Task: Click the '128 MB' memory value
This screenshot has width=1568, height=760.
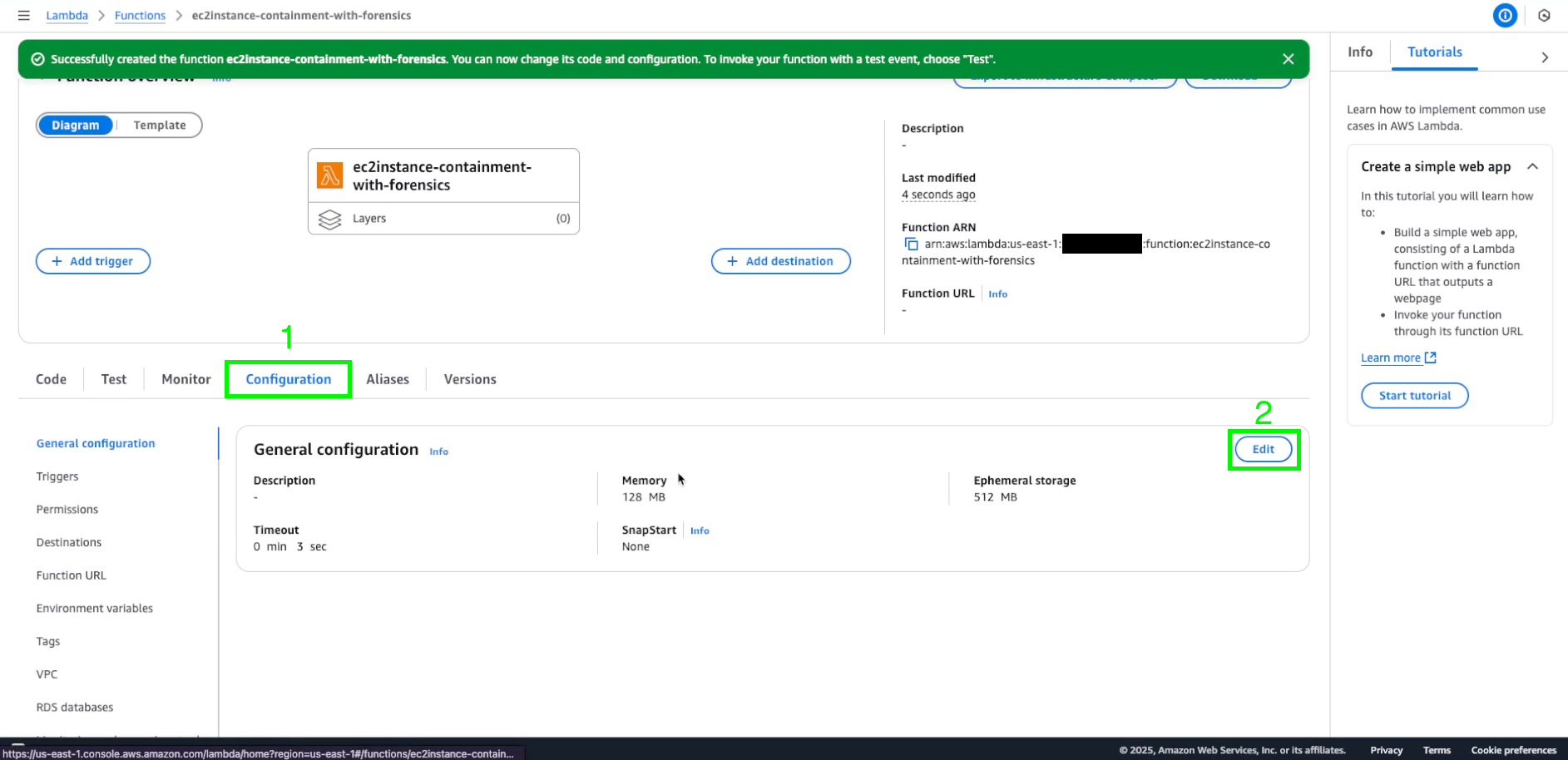Action: click(x=644, y=497)
